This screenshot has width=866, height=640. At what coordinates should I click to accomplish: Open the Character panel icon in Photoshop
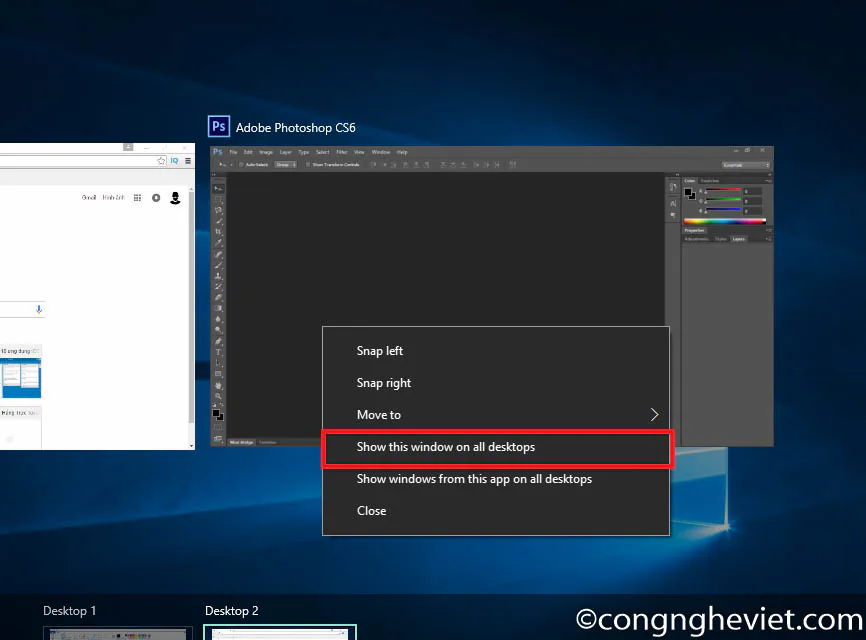673,204
